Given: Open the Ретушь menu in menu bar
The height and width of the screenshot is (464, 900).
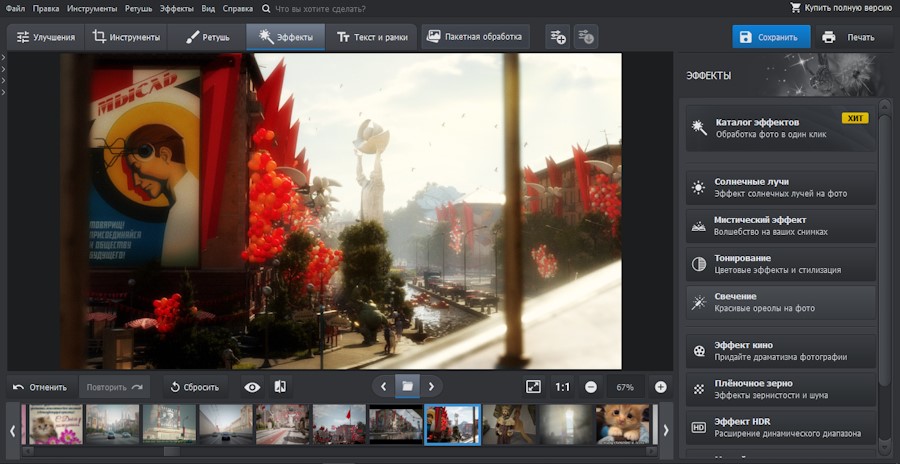Looking at the screenshot, I should tap(139, 8).
